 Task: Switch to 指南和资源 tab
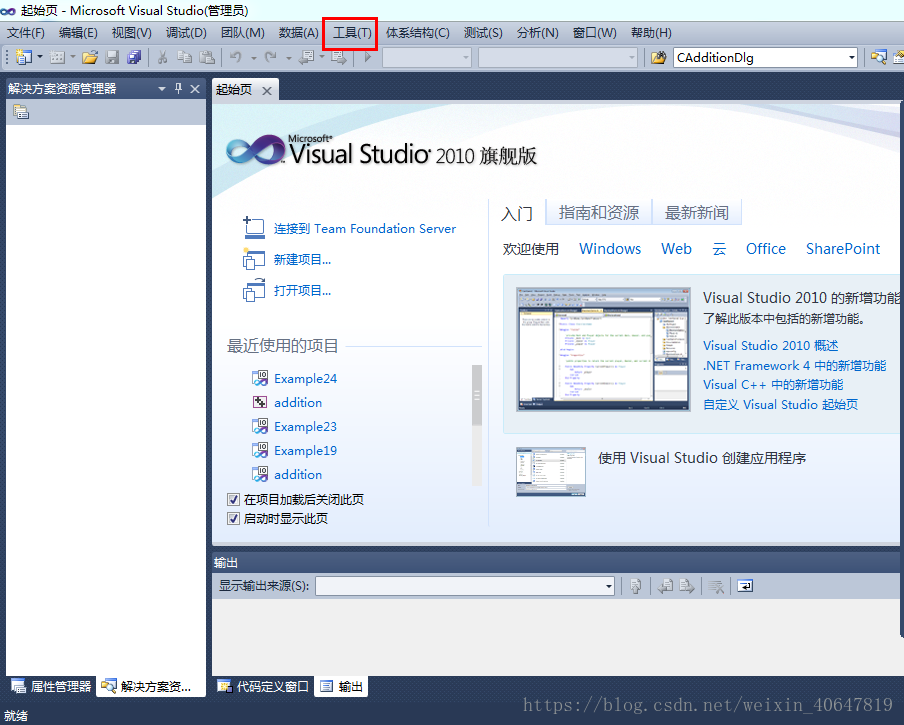[x=598, y=213]
